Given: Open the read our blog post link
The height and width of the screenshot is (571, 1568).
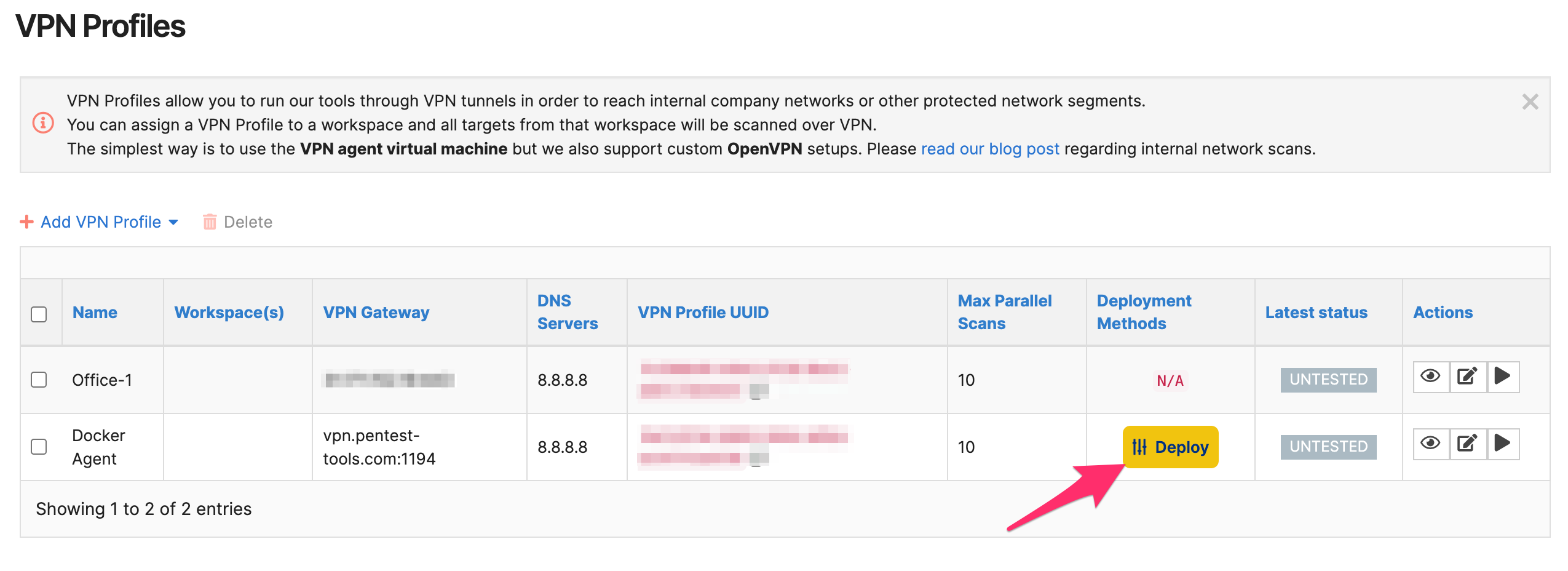Looking at the screenshot, I should point(990,149).
